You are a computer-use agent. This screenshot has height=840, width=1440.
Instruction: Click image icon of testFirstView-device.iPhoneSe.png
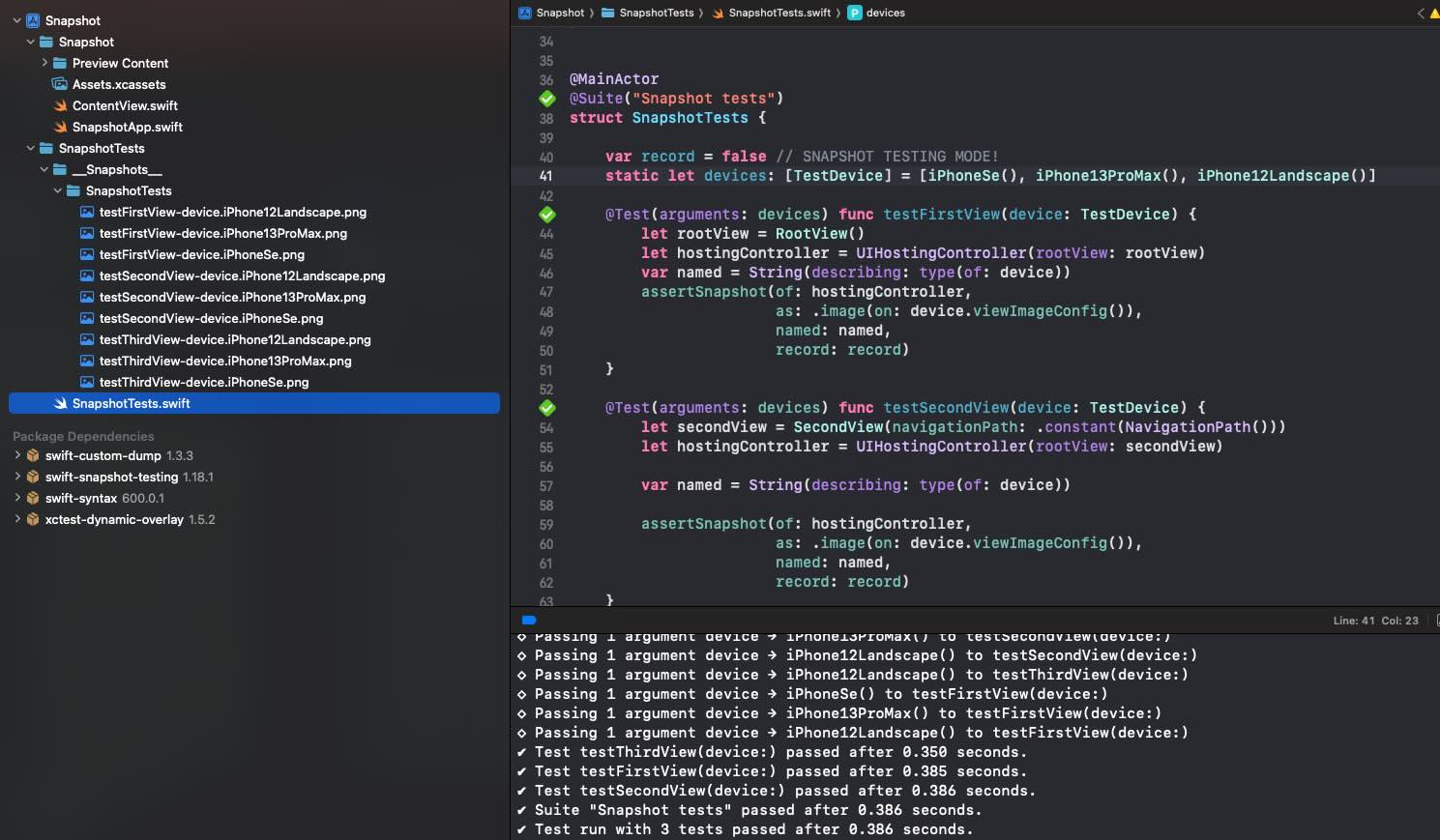click(87, 254)
